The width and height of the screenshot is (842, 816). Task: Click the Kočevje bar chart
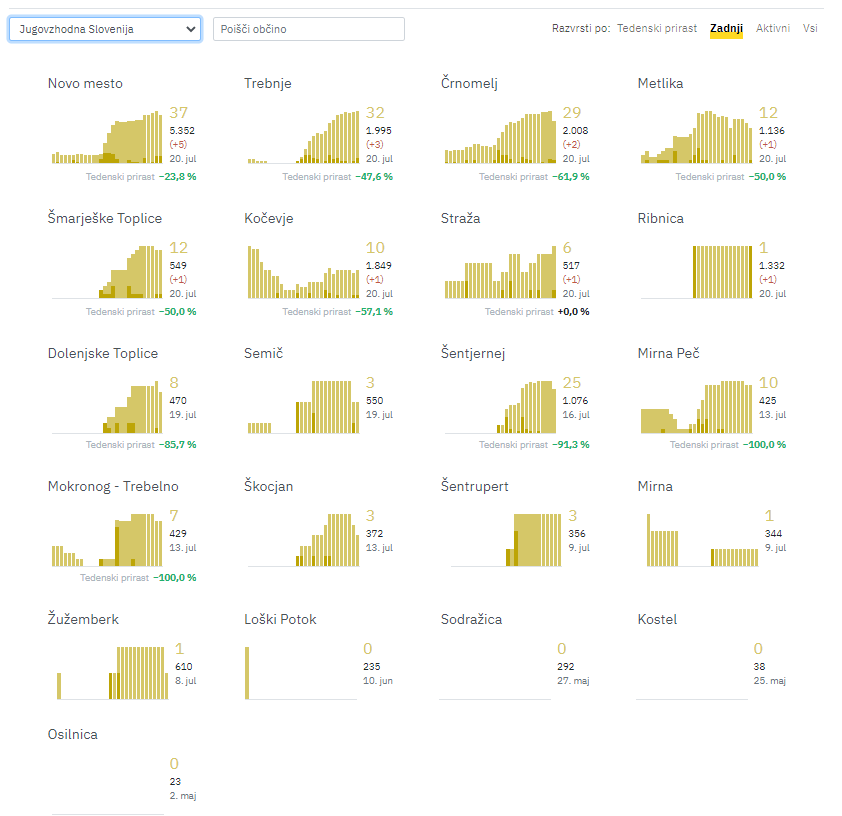(x=303, y=272)
